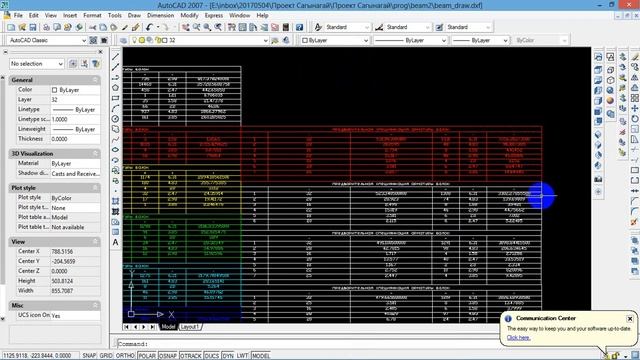Click the Explode tool in Modify toolbar

coord(635,222)
